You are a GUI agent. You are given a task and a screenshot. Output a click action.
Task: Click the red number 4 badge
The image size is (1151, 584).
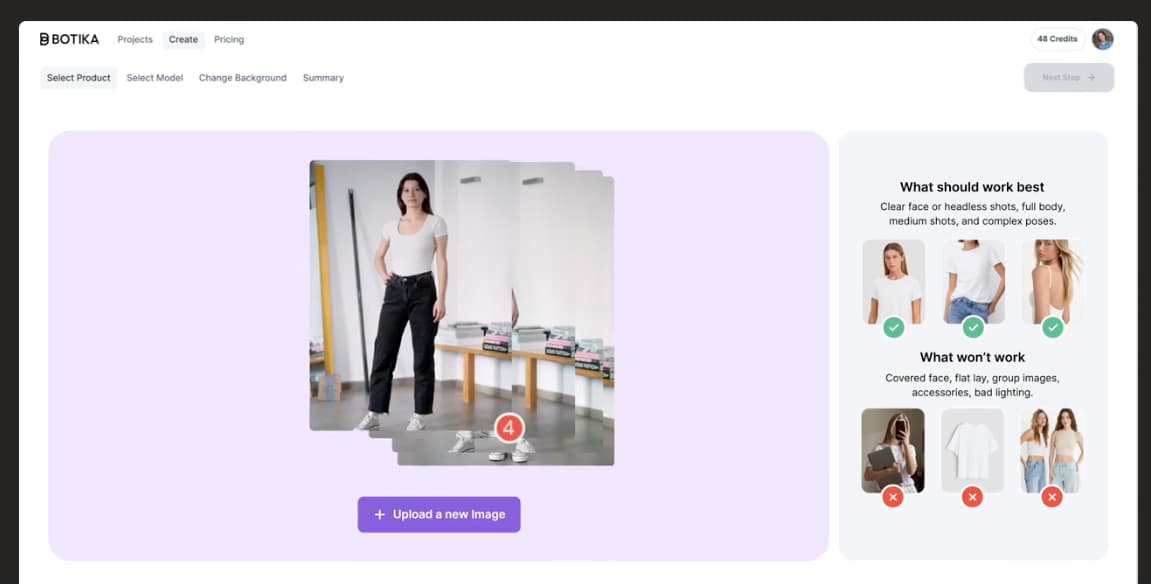click(x=508, y=429)
